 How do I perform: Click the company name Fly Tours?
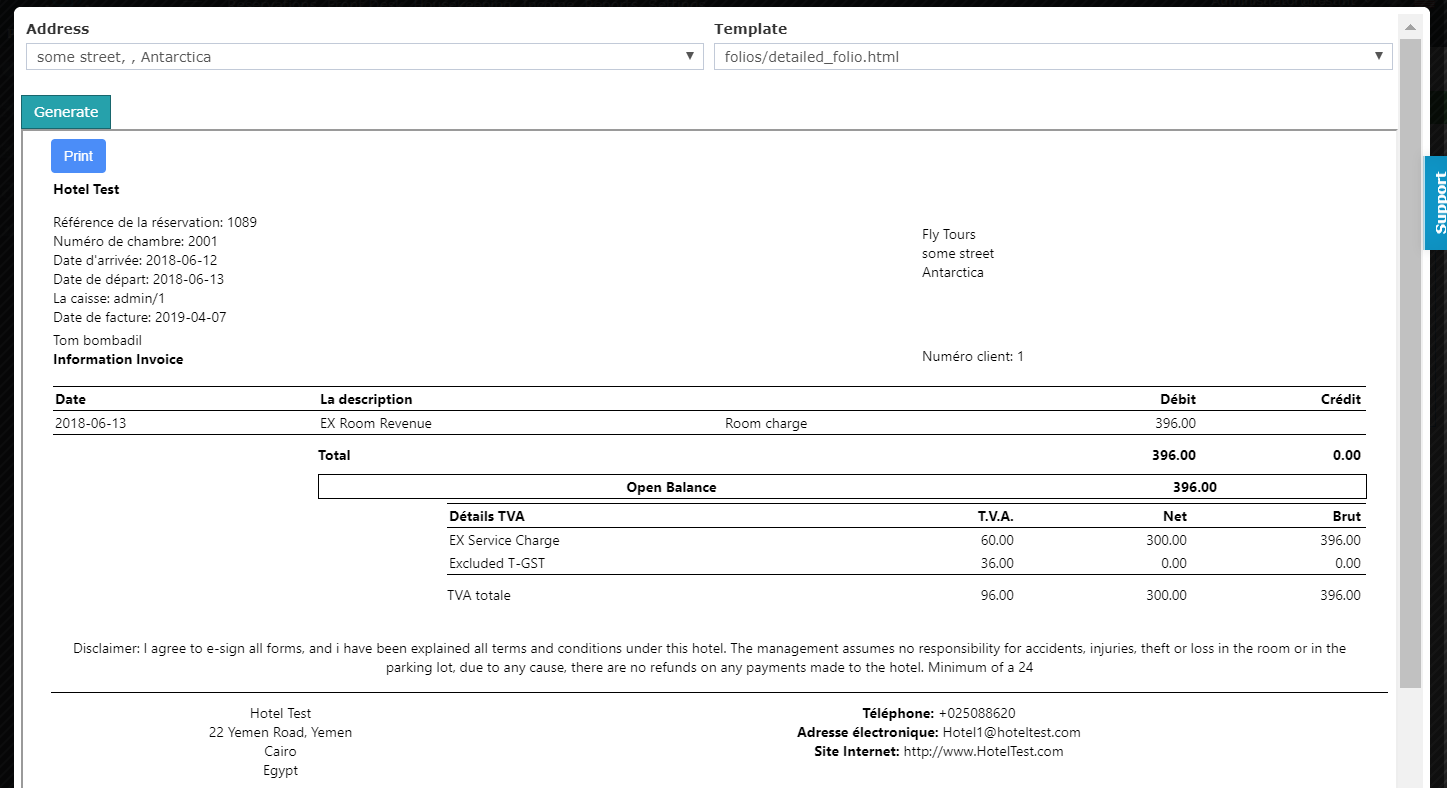pos(949,234)
